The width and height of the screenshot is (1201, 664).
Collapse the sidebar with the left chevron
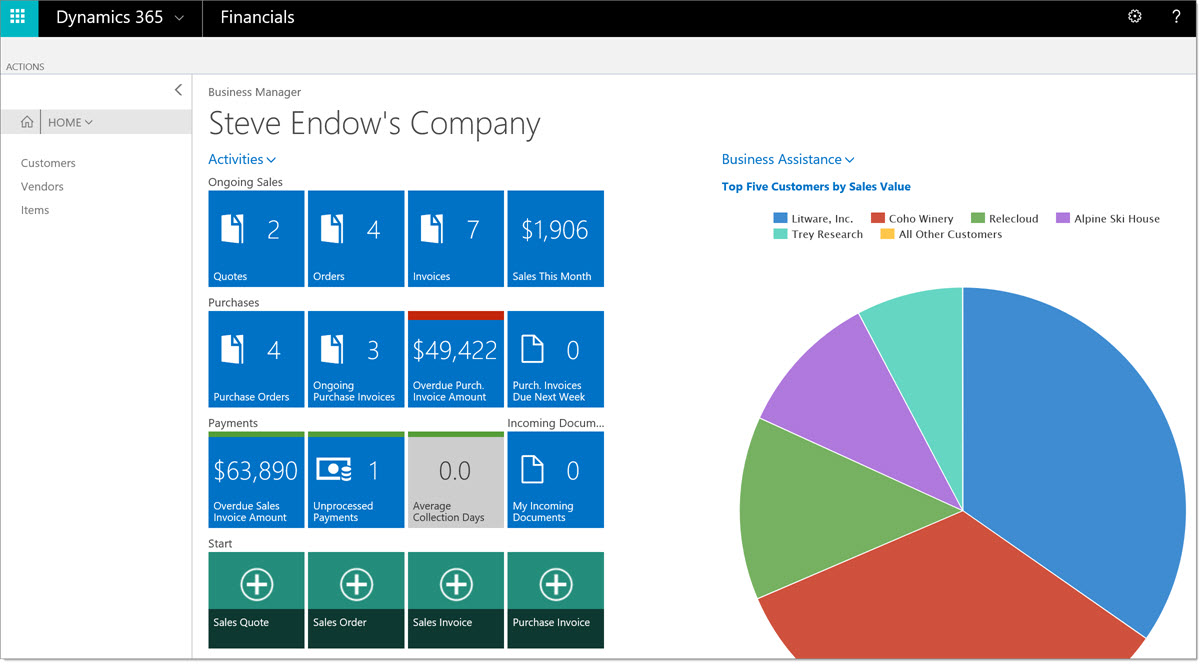(178, 89)
